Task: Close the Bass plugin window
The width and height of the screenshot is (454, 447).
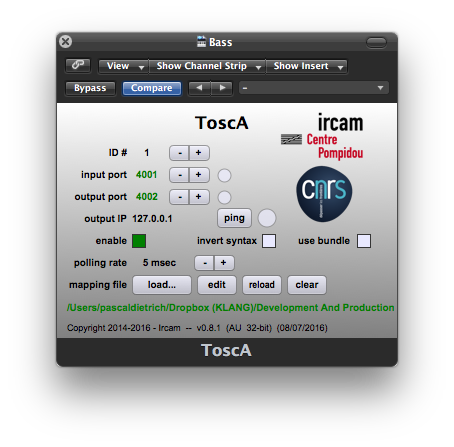Action: point(65,42)
